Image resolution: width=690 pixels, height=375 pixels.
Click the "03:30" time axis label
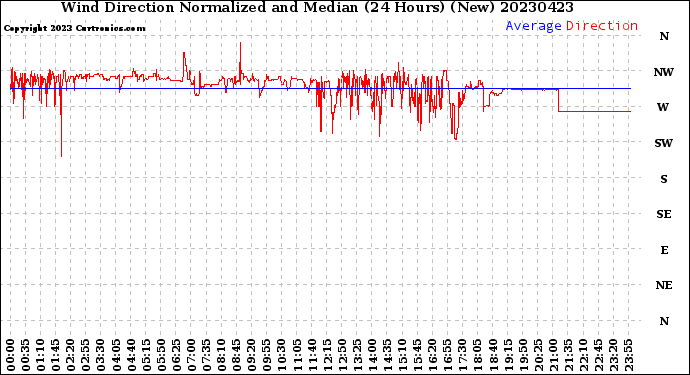101,355
